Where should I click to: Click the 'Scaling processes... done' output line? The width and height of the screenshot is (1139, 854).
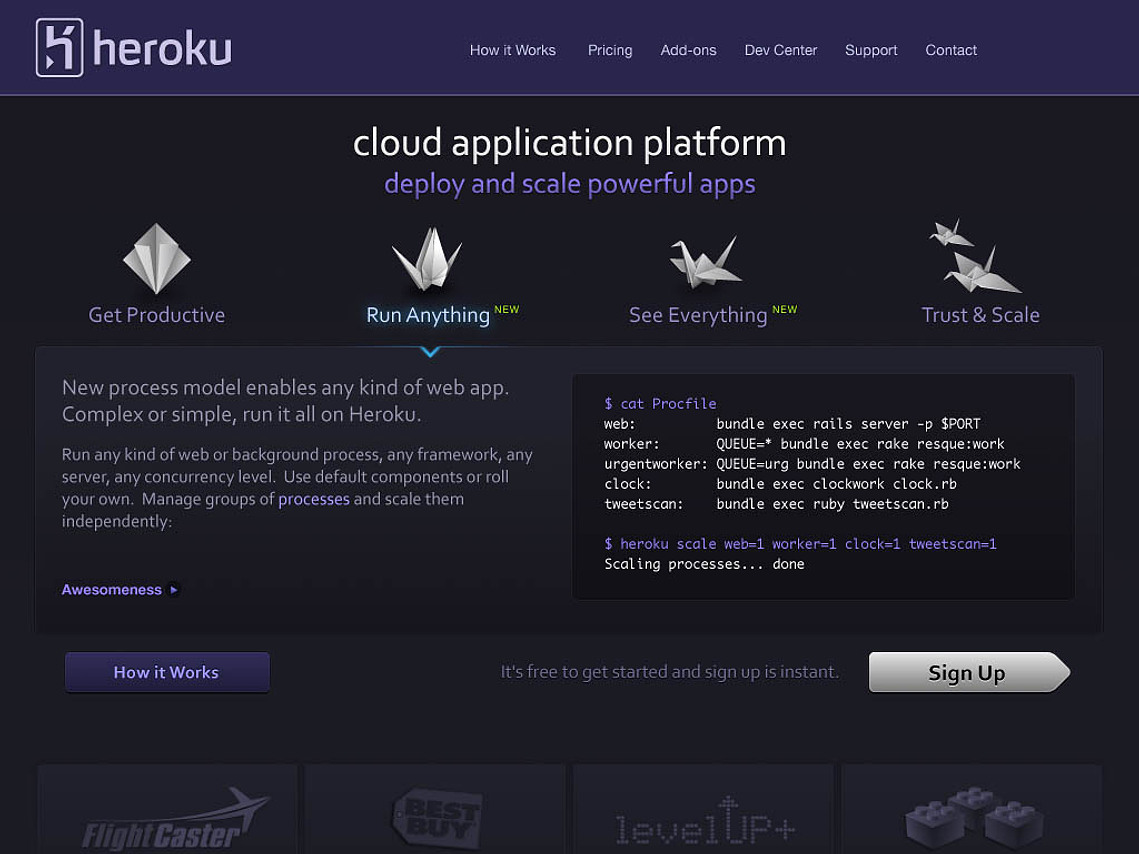[705, 564]
